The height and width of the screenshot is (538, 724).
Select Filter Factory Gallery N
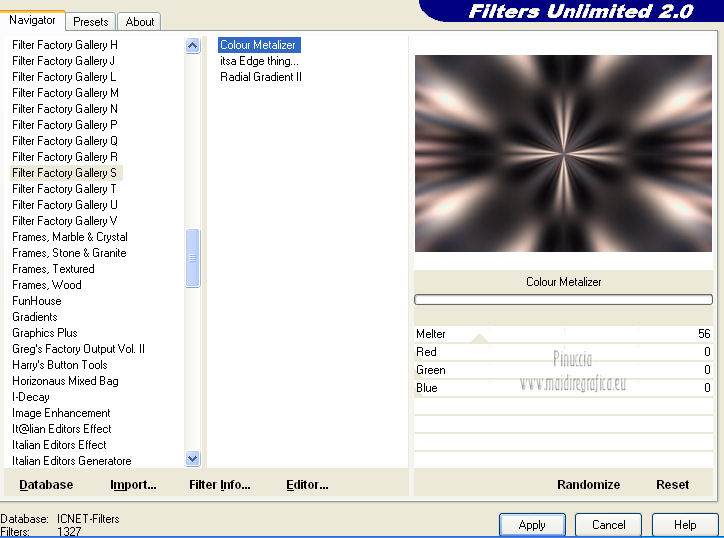pos(65,109)
